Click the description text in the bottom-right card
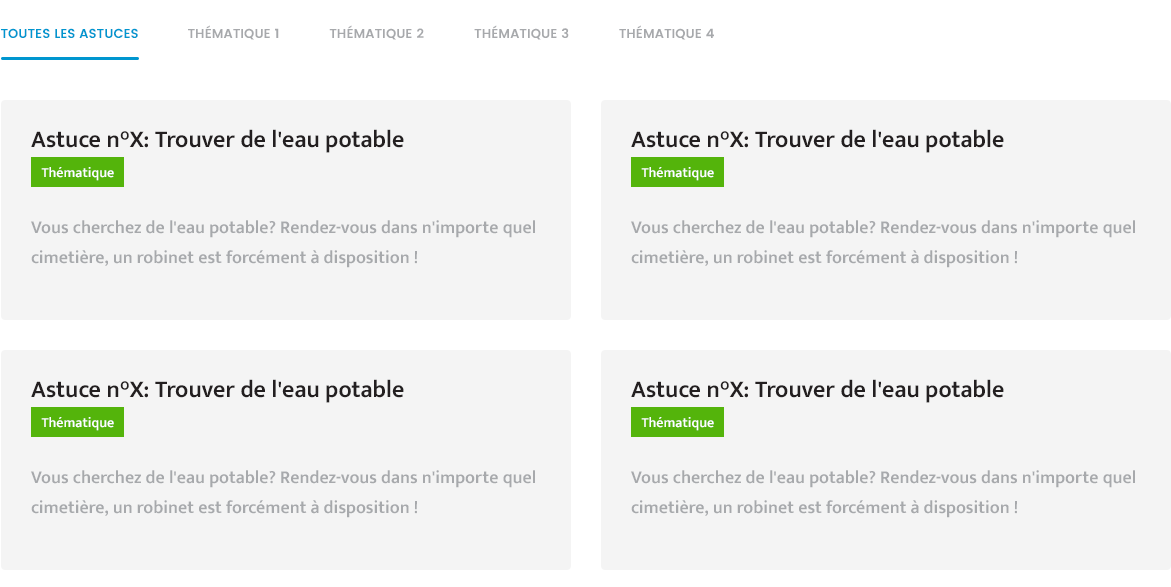The image size is (1171, 587). [884, 492]
